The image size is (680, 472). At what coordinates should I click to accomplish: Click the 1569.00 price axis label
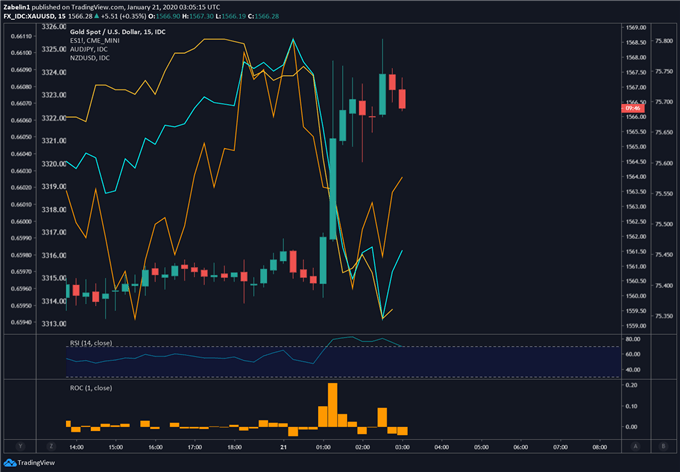coord(636,27)
